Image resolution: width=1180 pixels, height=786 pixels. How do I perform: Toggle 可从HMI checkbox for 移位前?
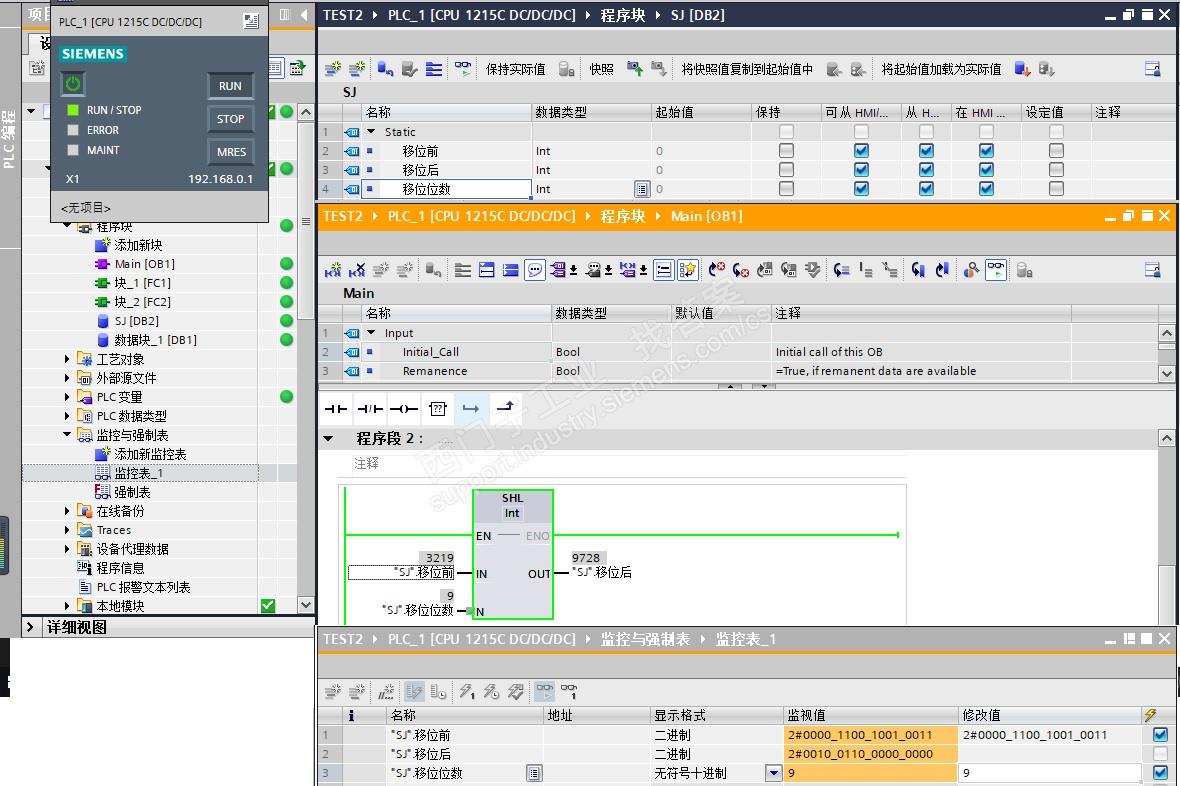[x=862, y=151]
